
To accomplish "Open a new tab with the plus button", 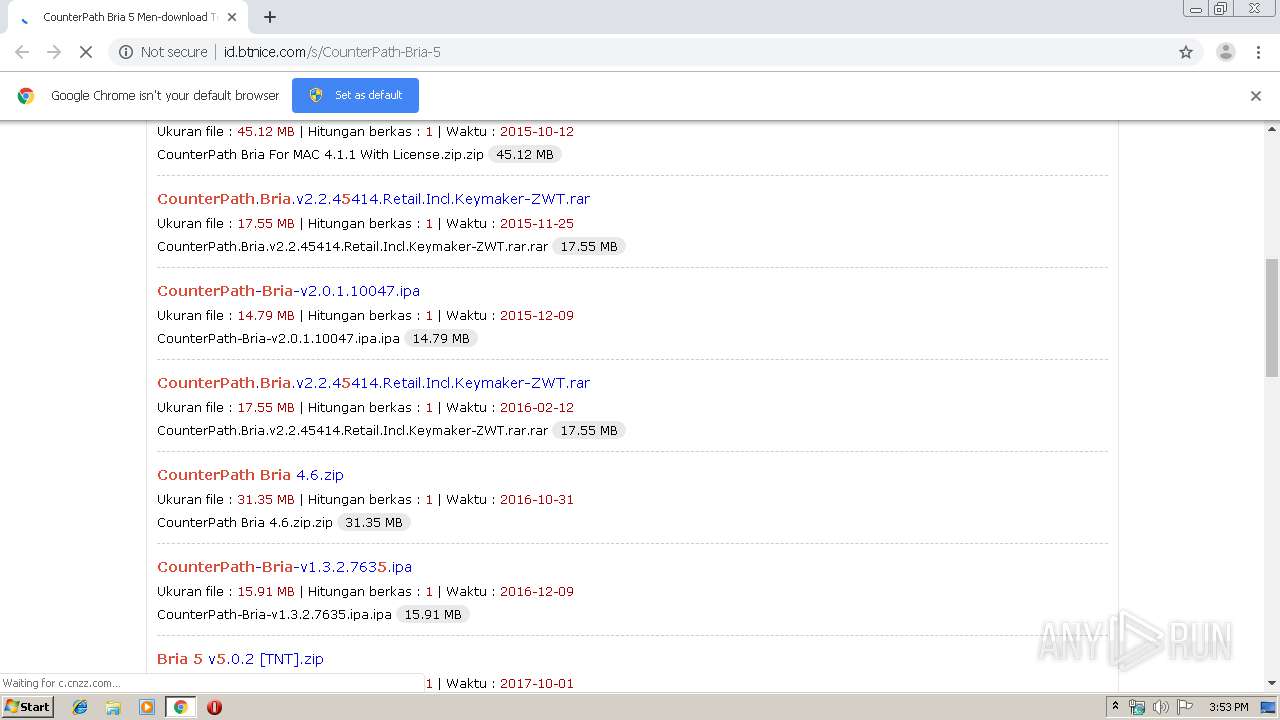I will (x=270, y=17).
